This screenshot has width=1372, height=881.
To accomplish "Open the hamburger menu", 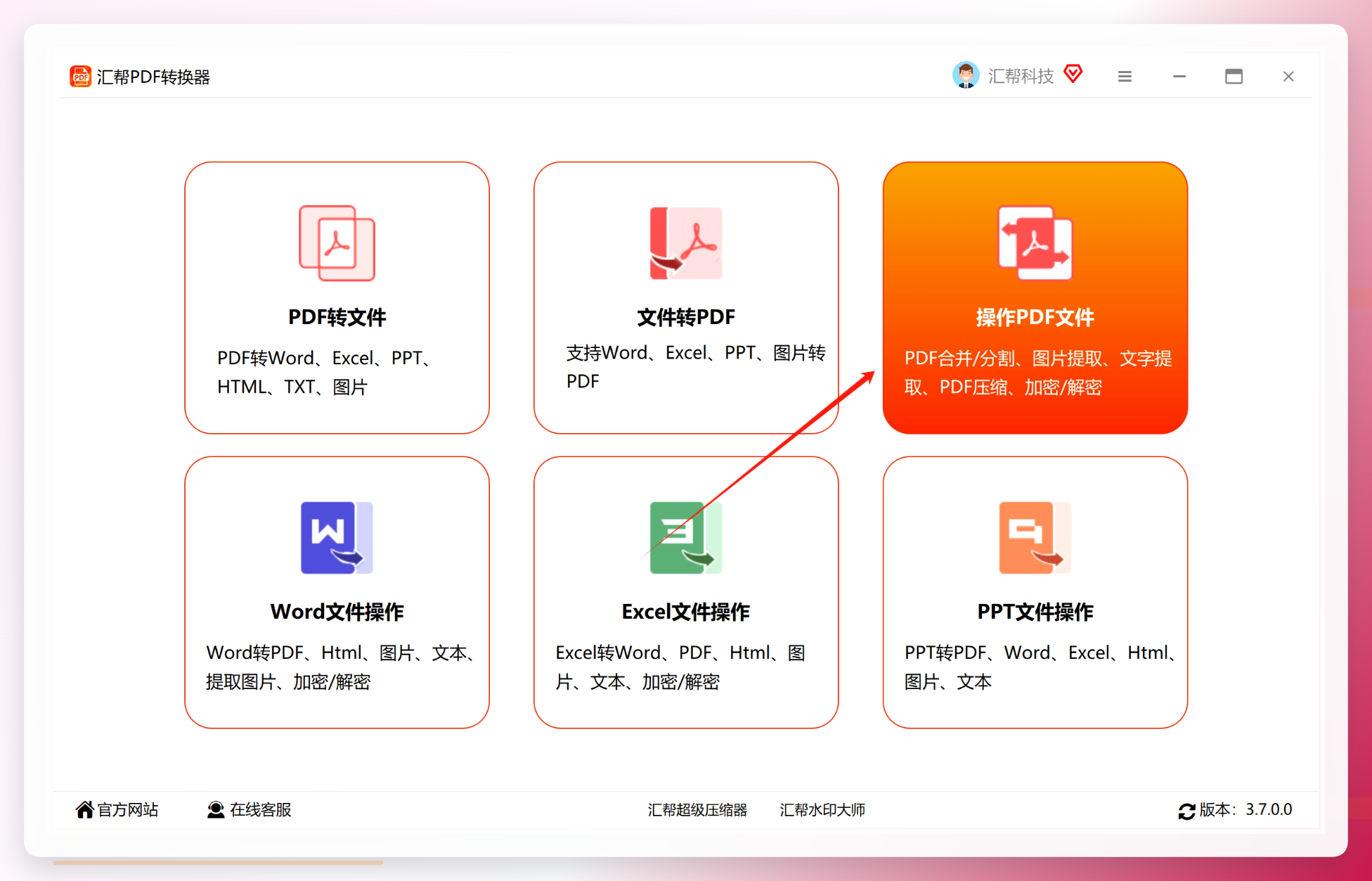I will click(1125, 76).
